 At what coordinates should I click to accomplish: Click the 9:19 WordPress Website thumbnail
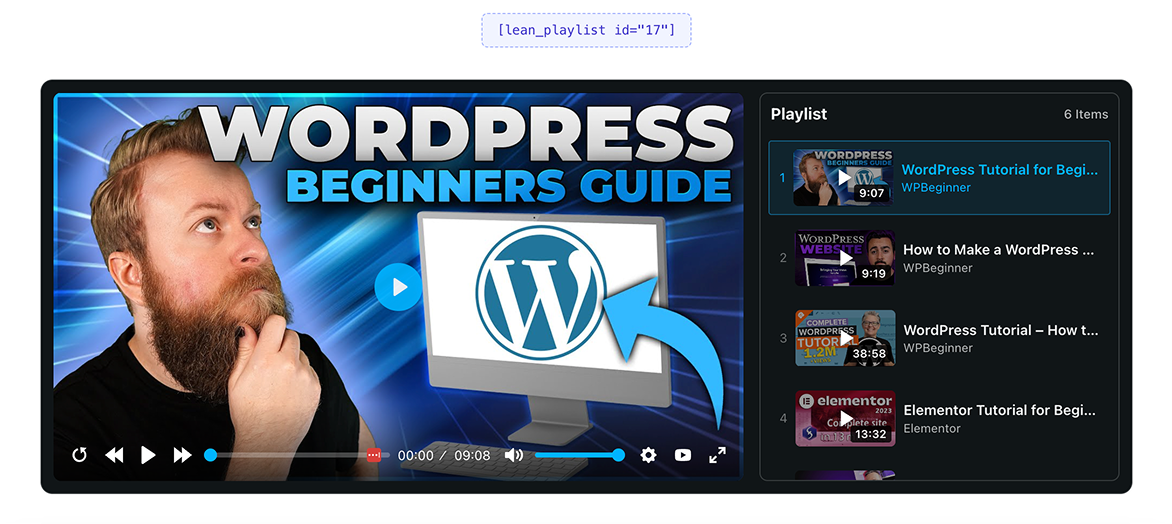pyautogui.click(x=845, y=258)
